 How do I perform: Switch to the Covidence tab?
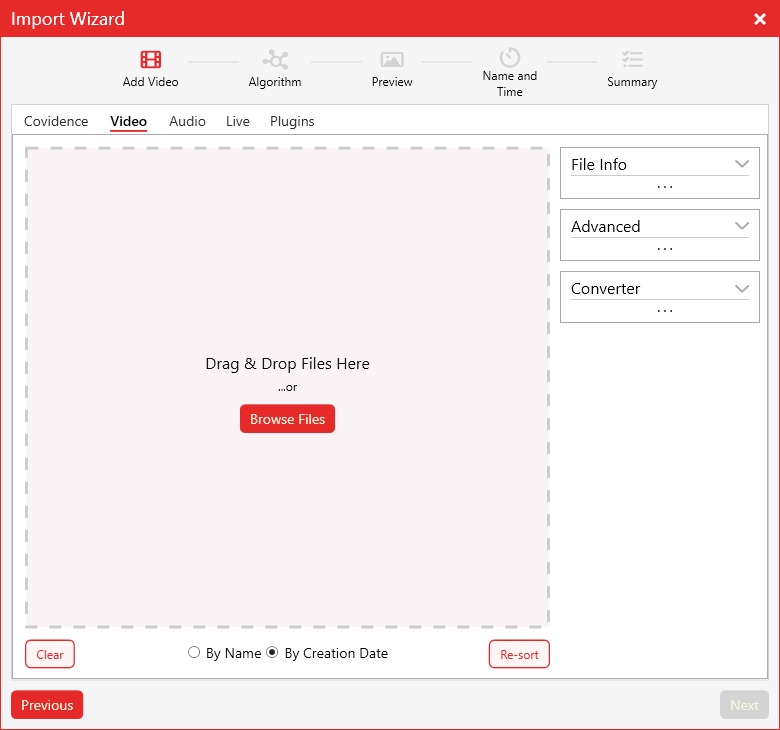click(x=56, y=121)
